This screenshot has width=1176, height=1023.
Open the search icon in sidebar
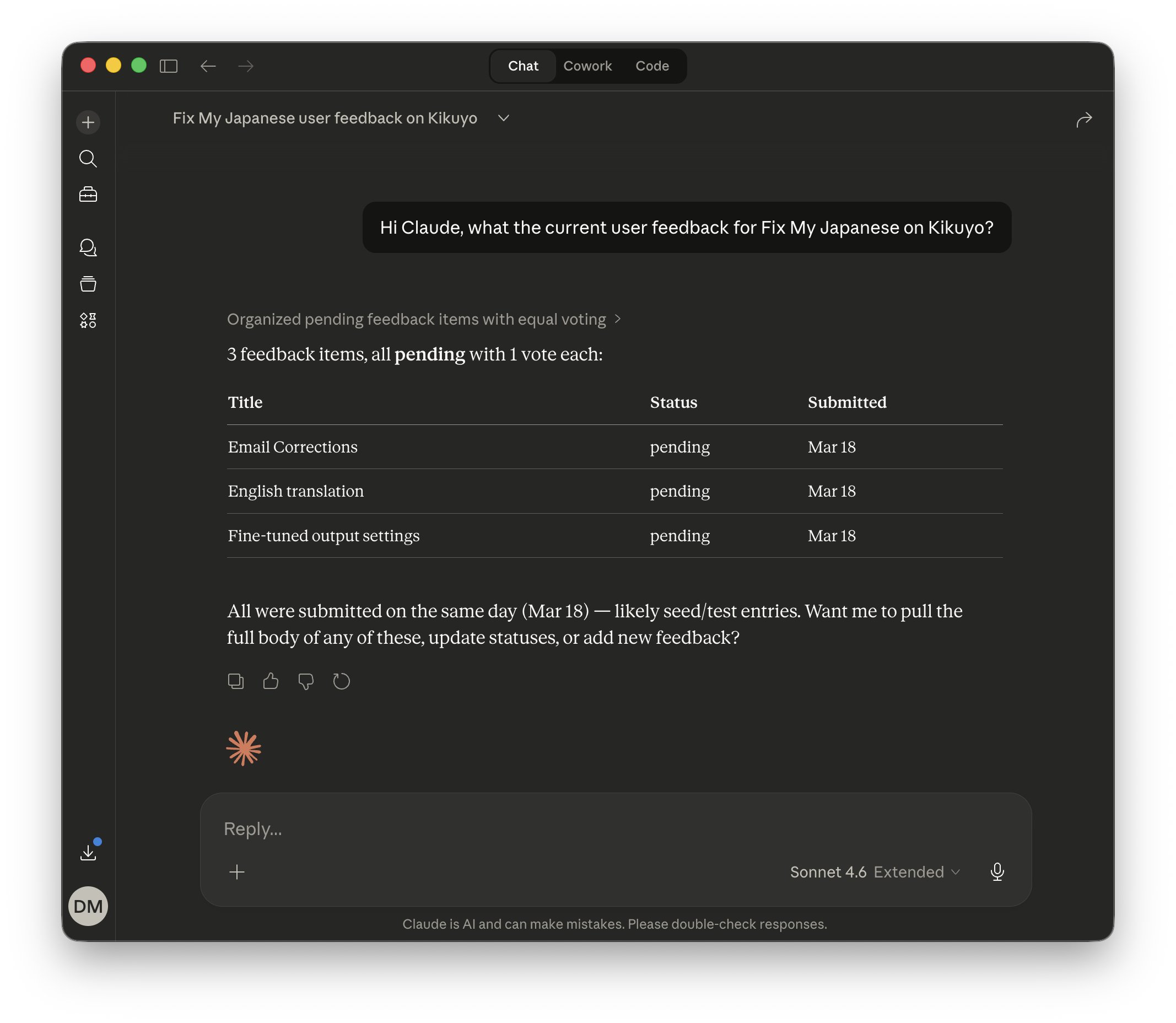[88, 159]
